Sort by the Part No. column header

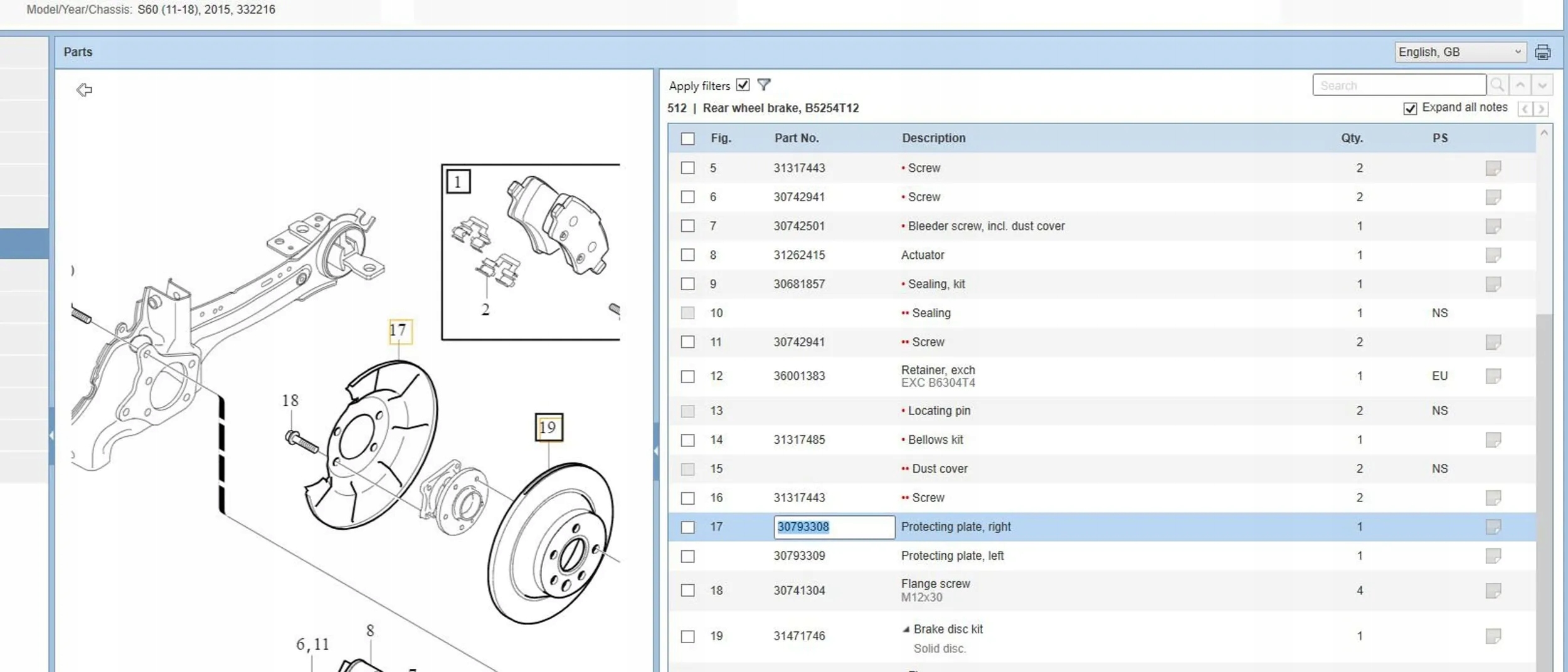pyautogui.click(x=796, y=138)
